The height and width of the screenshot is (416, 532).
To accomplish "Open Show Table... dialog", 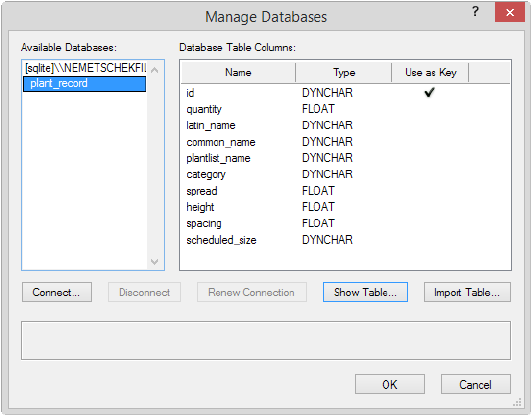I will click(365, 292).
